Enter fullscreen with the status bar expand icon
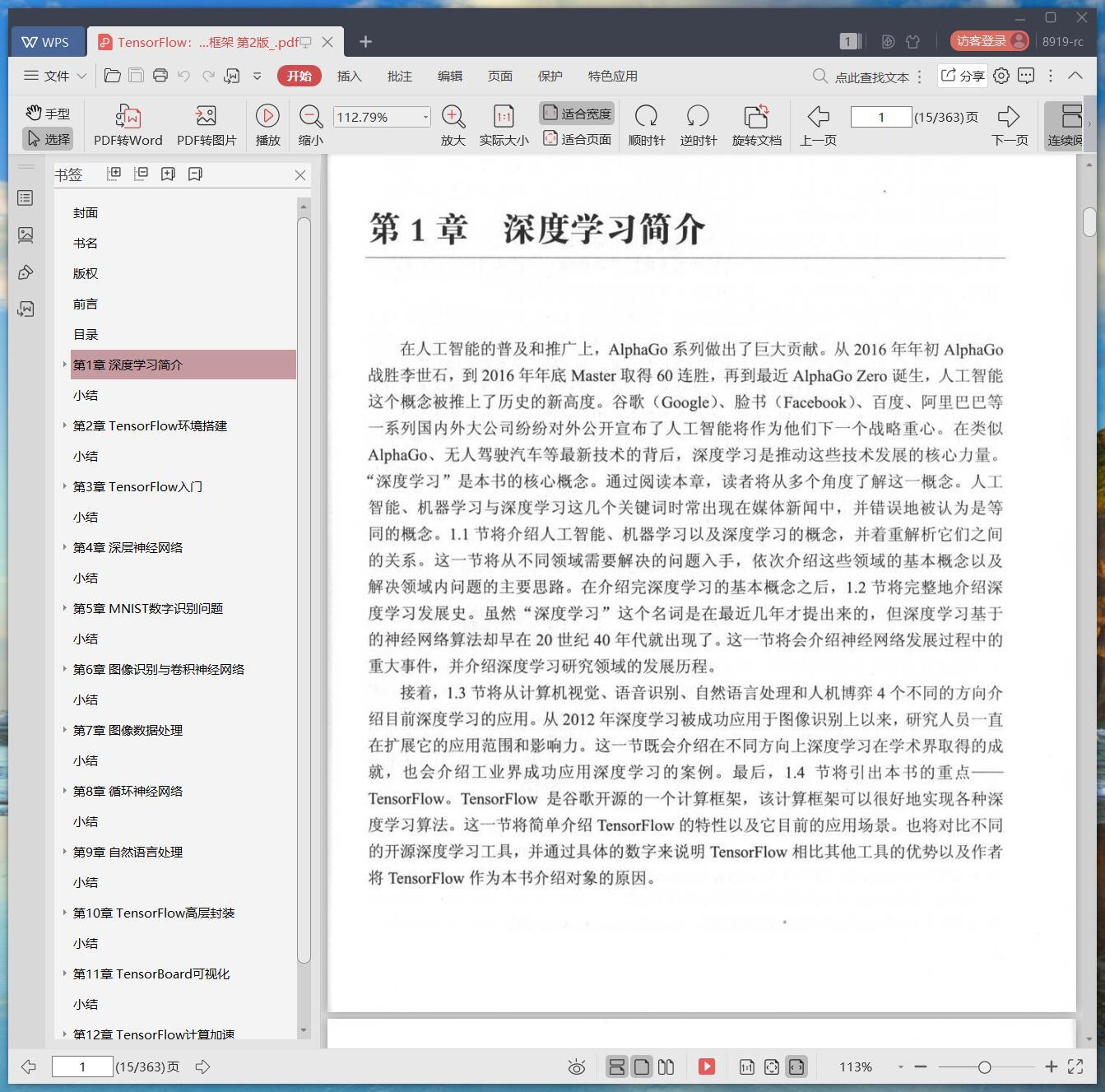 (x=1075, y=1066)
